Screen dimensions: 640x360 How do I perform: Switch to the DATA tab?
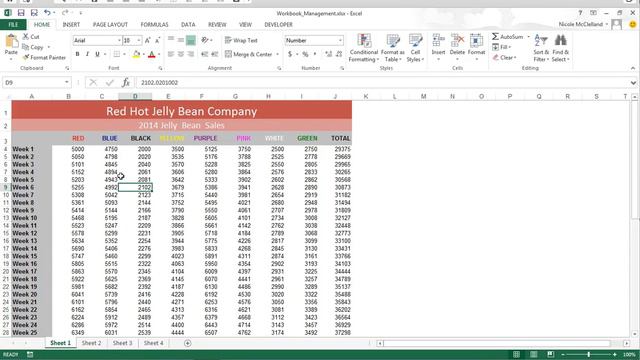(188, 24)
